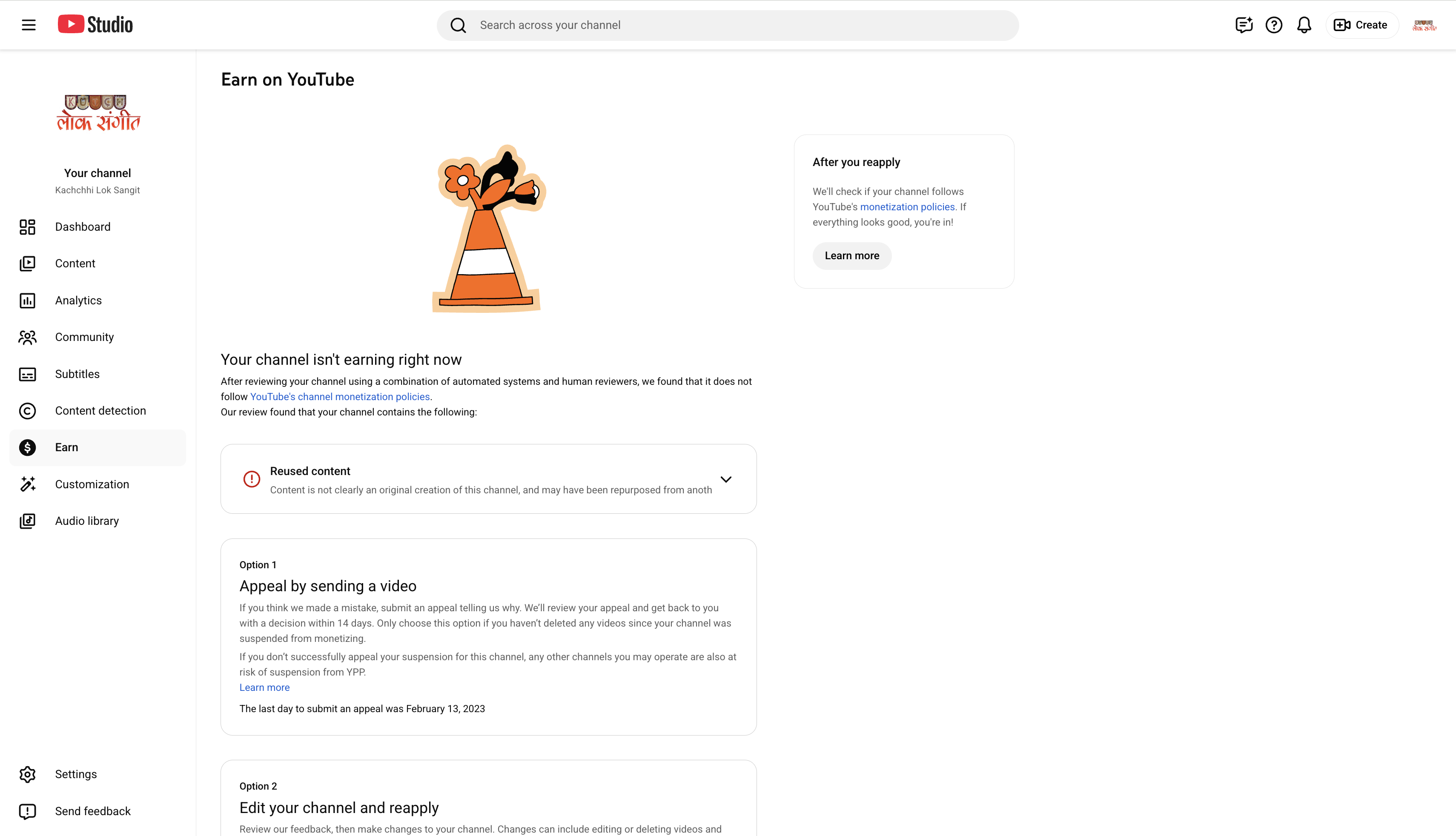Click the Content video icon
The height and width of the screenshot is (836, 1456).
tap(28, 263)
